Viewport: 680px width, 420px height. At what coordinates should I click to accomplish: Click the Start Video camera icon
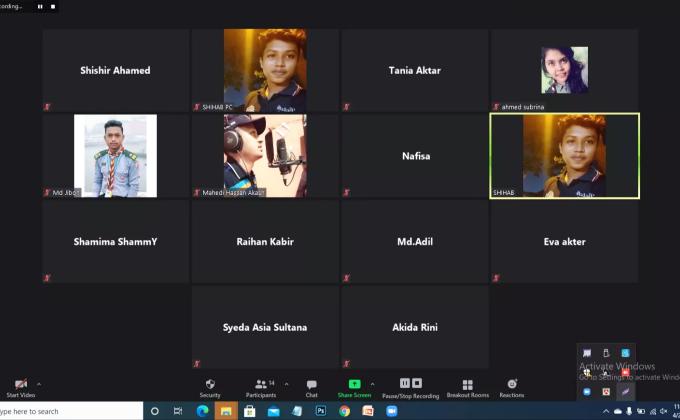(x=20, y=385)
